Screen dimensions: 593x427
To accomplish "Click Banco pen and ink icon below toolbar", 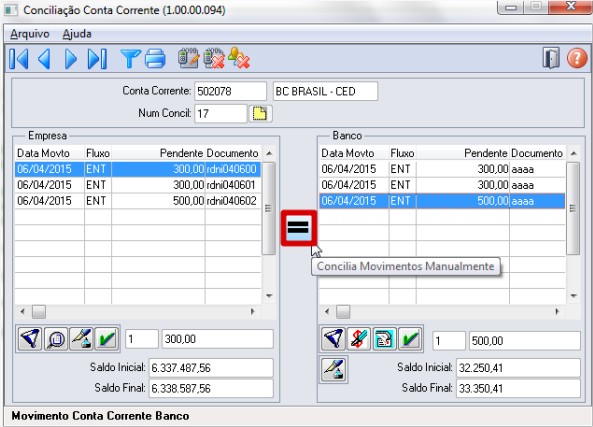I will click(334, 370).
